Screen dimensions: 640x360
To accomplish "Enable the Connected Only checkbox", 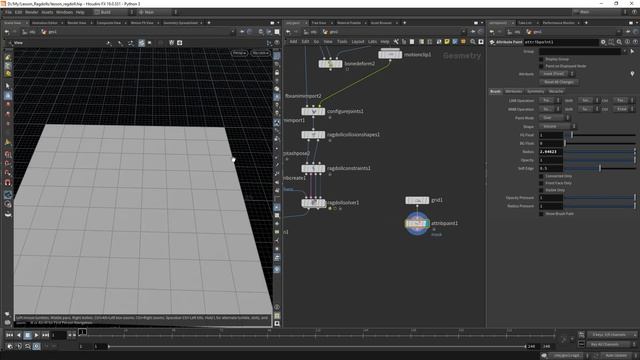I will tap(542, 176).
